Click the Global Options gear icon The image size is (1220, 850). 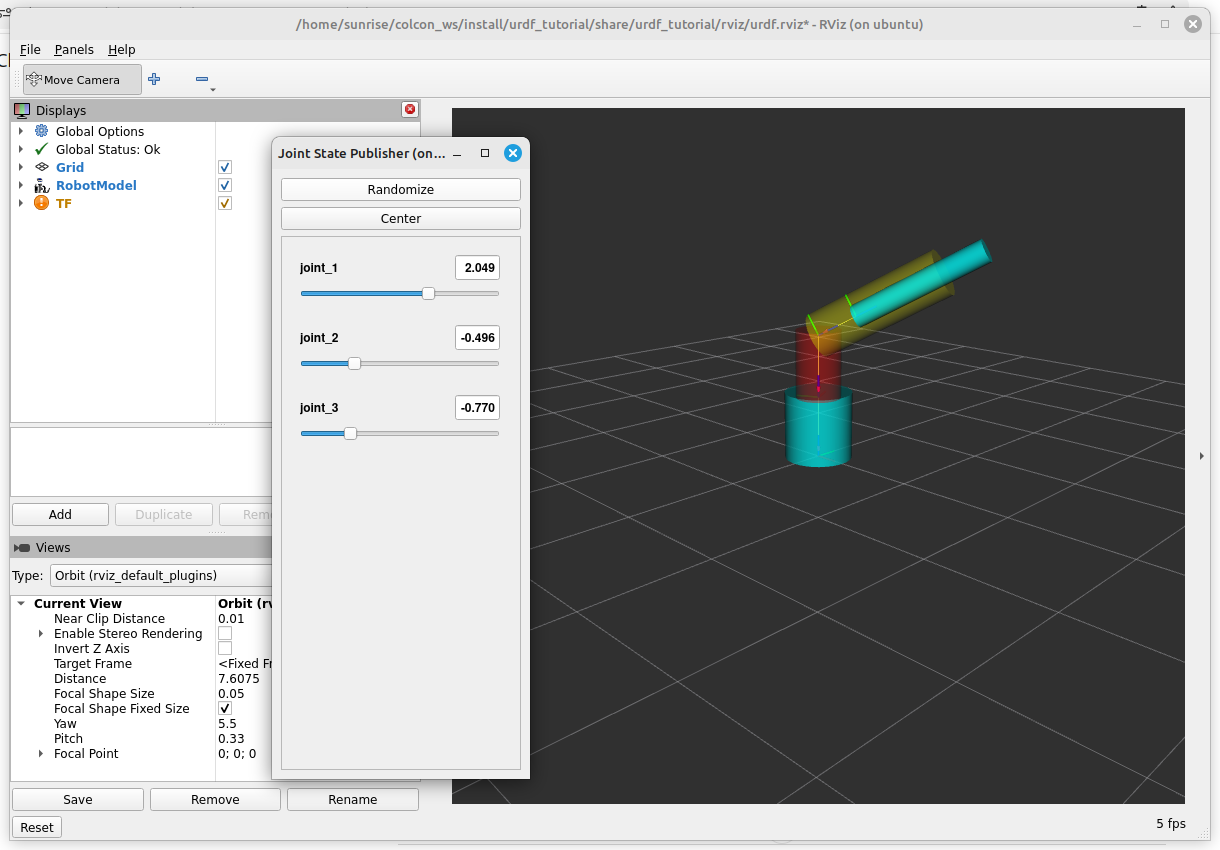click(x=41, y=132)
